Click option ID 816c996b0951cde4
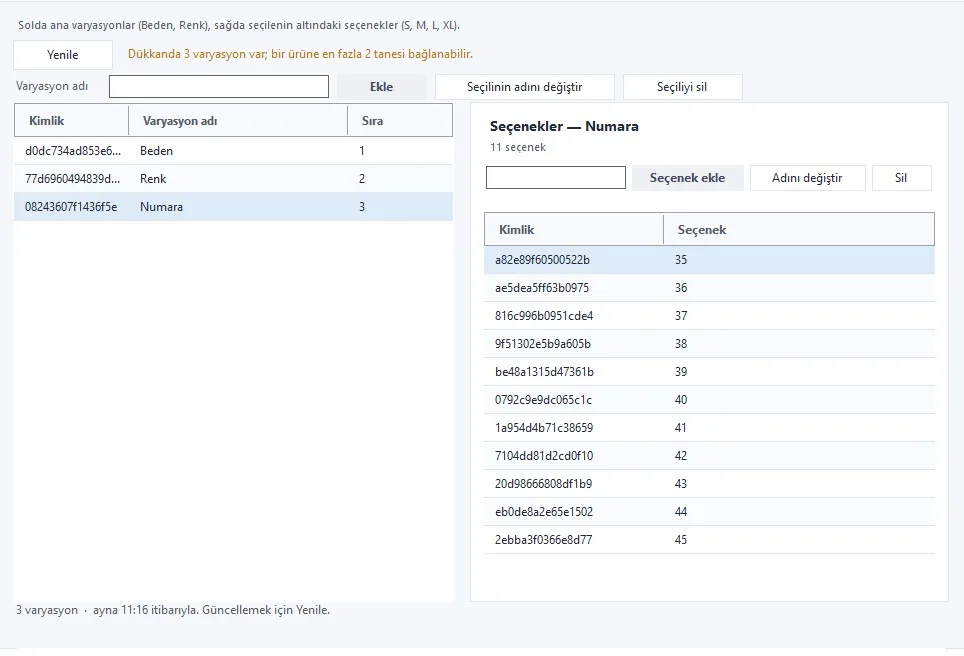 [x=544, y=315]
